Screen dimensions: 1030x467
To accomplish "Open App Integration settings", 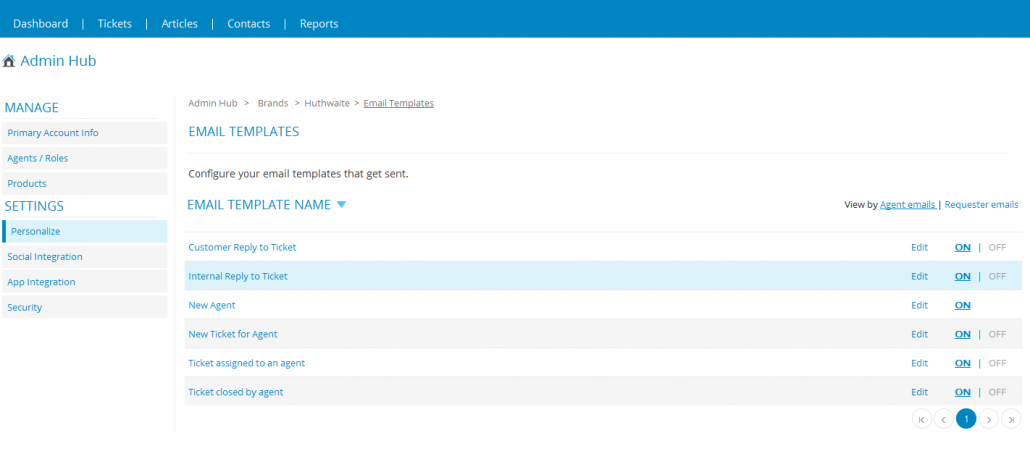I will click(x=85, y=282).
